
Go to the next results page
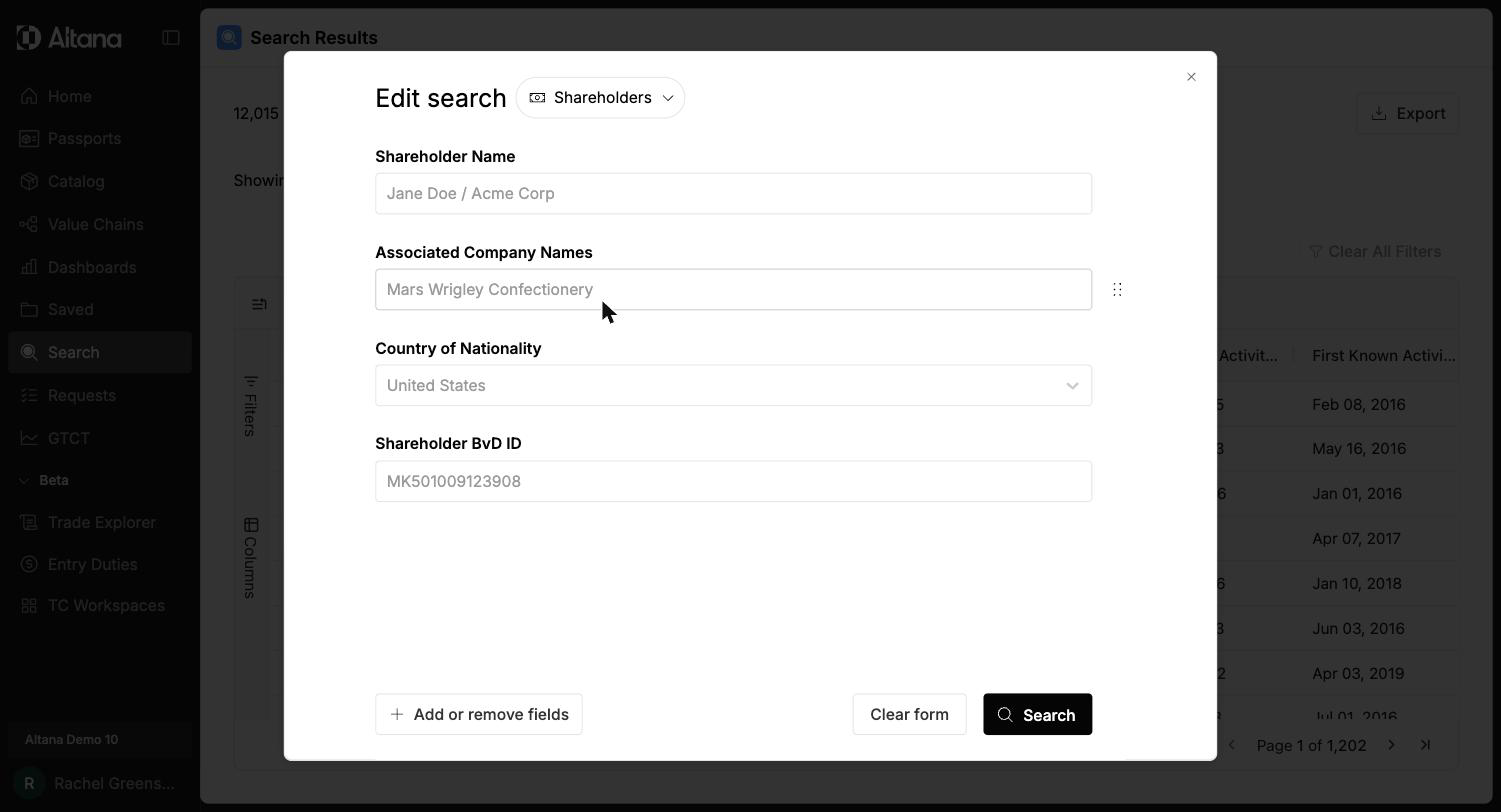click(1391, 745)
